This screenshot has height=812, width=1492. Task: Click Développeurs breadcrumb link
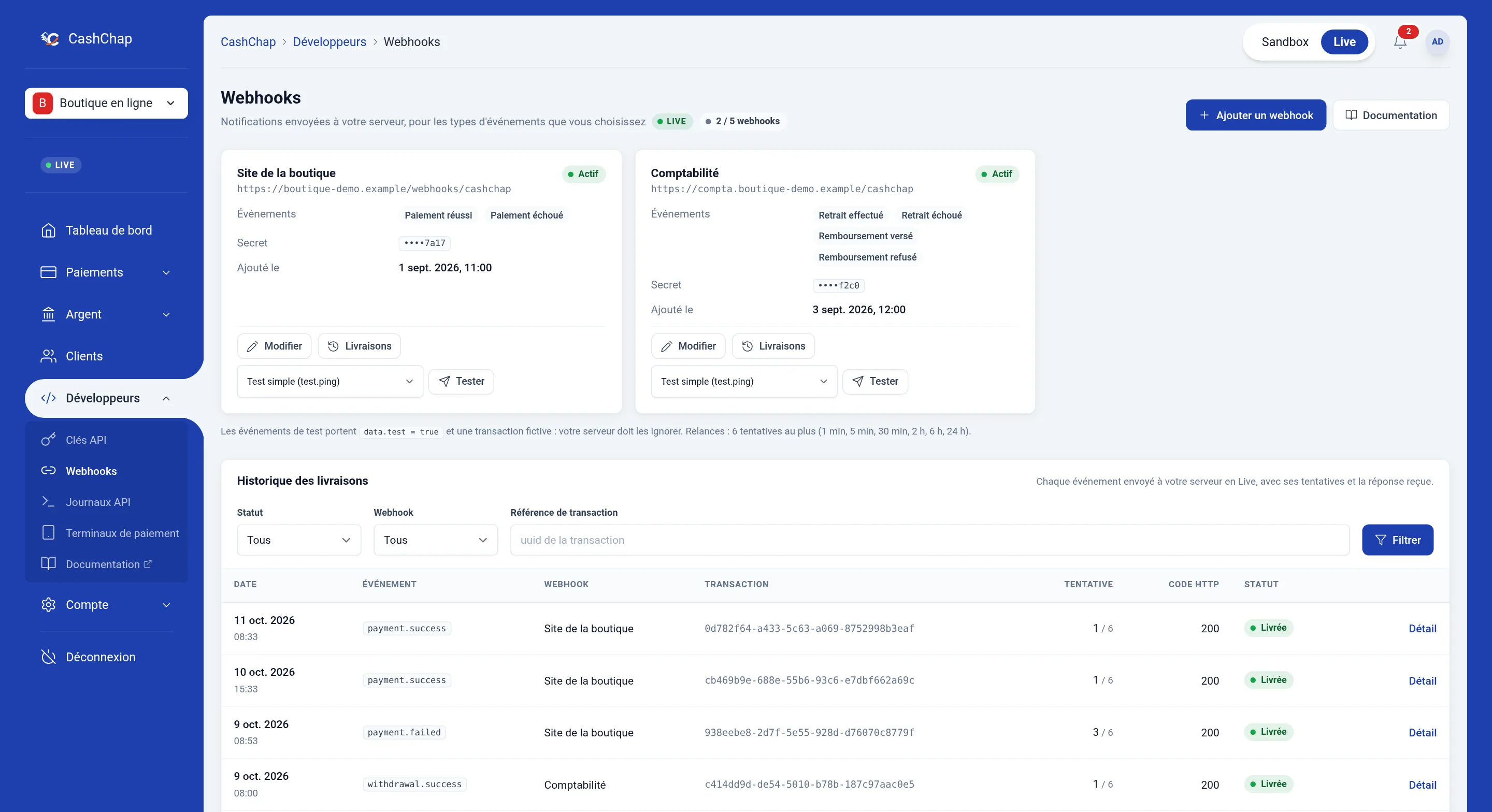pos(329,42)
